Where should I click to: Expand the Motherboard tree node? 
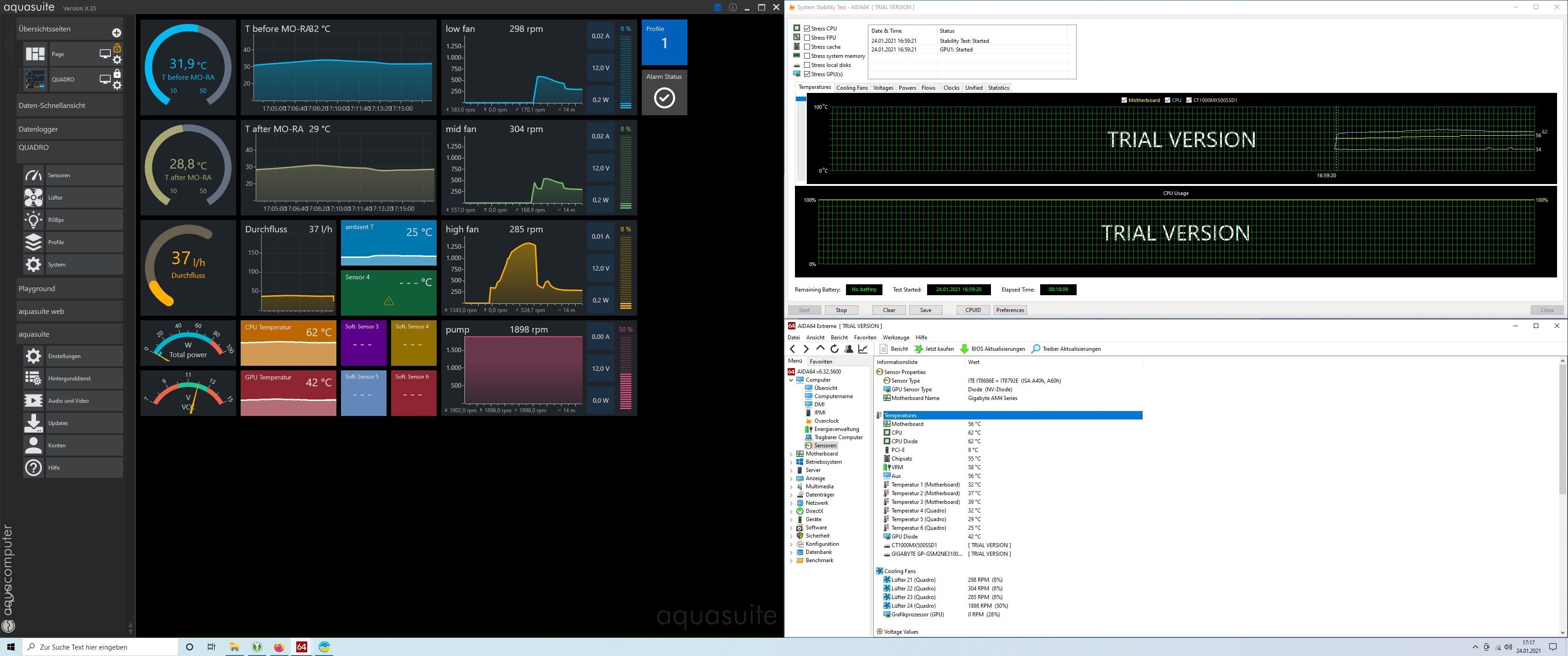click(x=791, y=454)
